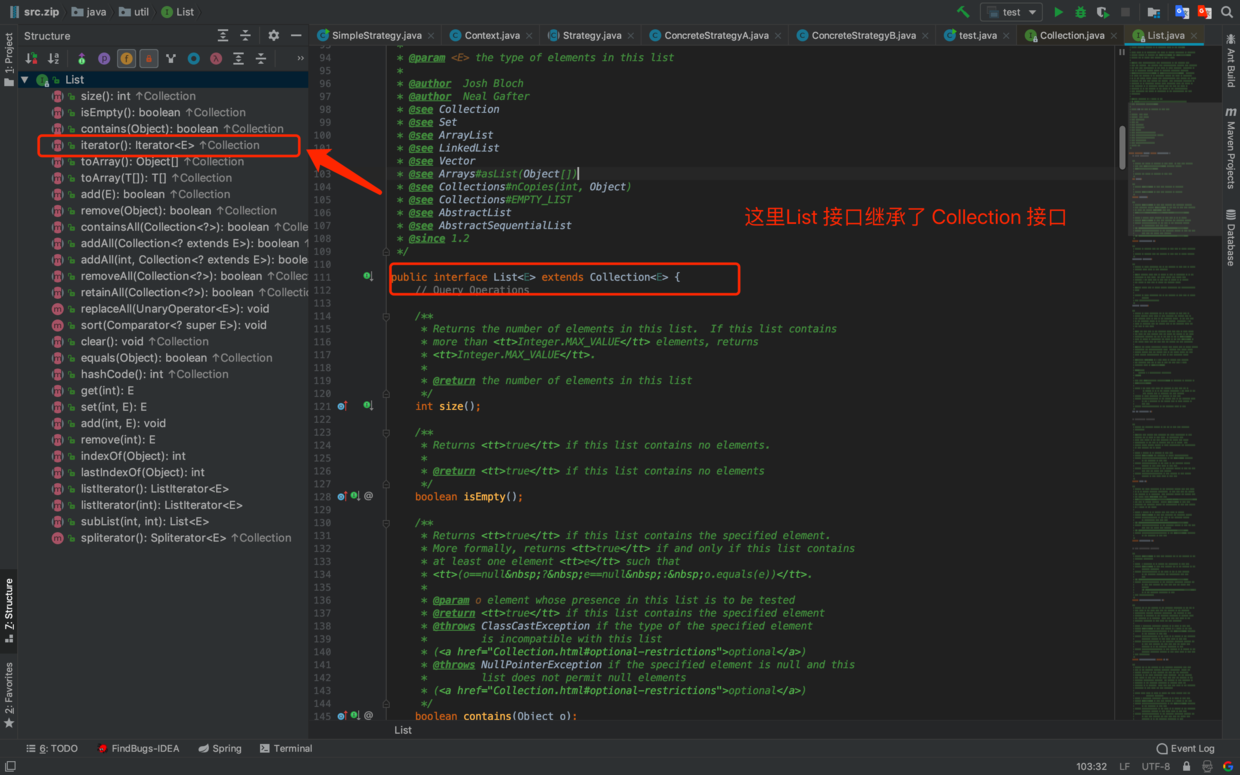Screen dimensions: 1240x775
Task: Toggle Show non-public members lock filter
Action: (149, 59)
